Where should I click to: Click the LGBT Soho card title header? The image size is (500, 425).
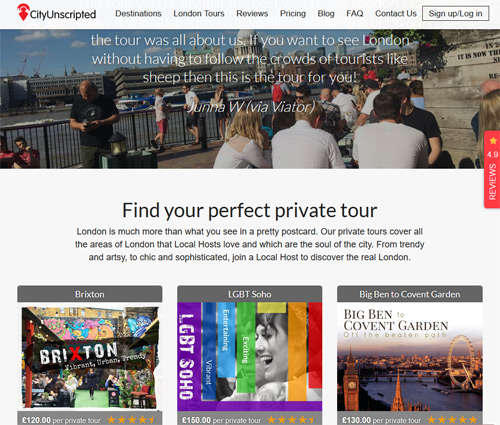(x=250, y=294)
